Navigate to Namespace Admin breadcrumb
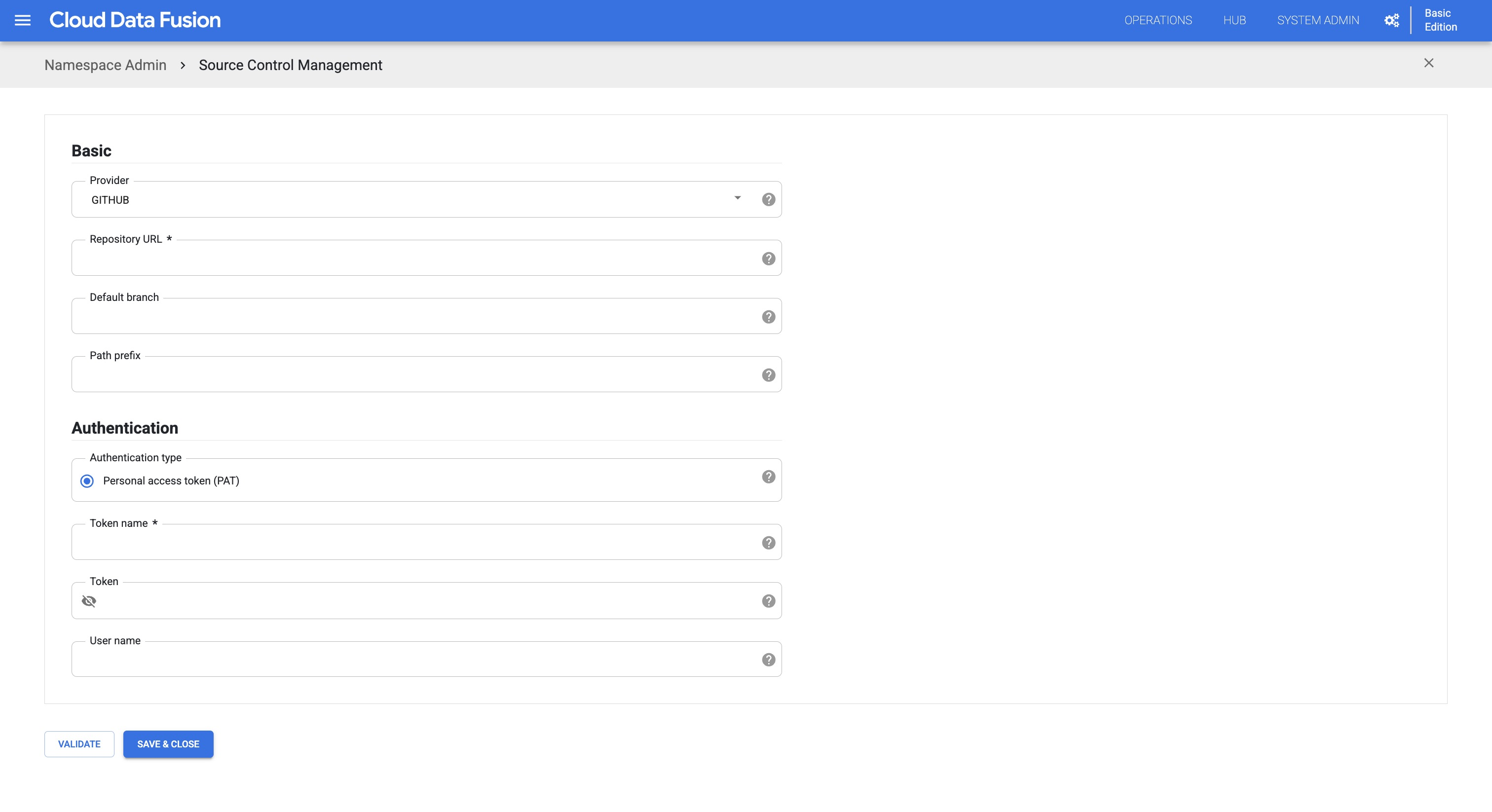The width and height of the screenshot is (1492, 812). pos(105,64)
